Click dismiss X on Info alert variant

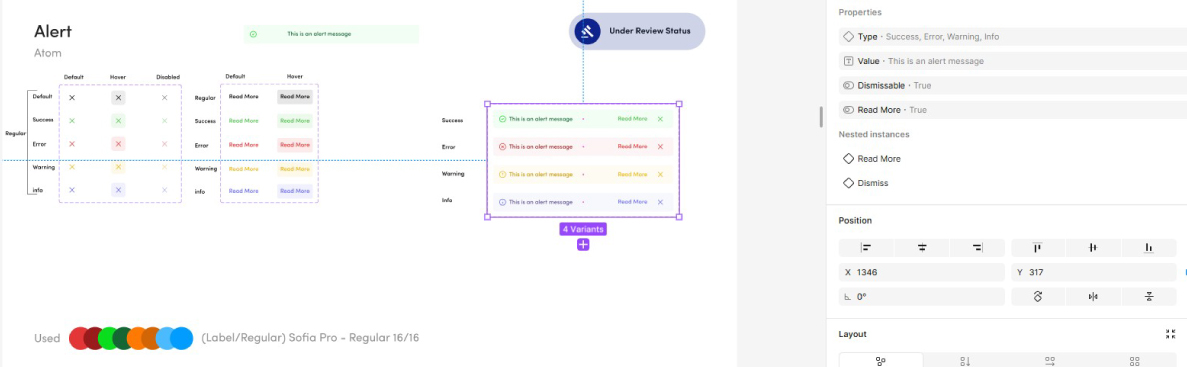(660, 202)
